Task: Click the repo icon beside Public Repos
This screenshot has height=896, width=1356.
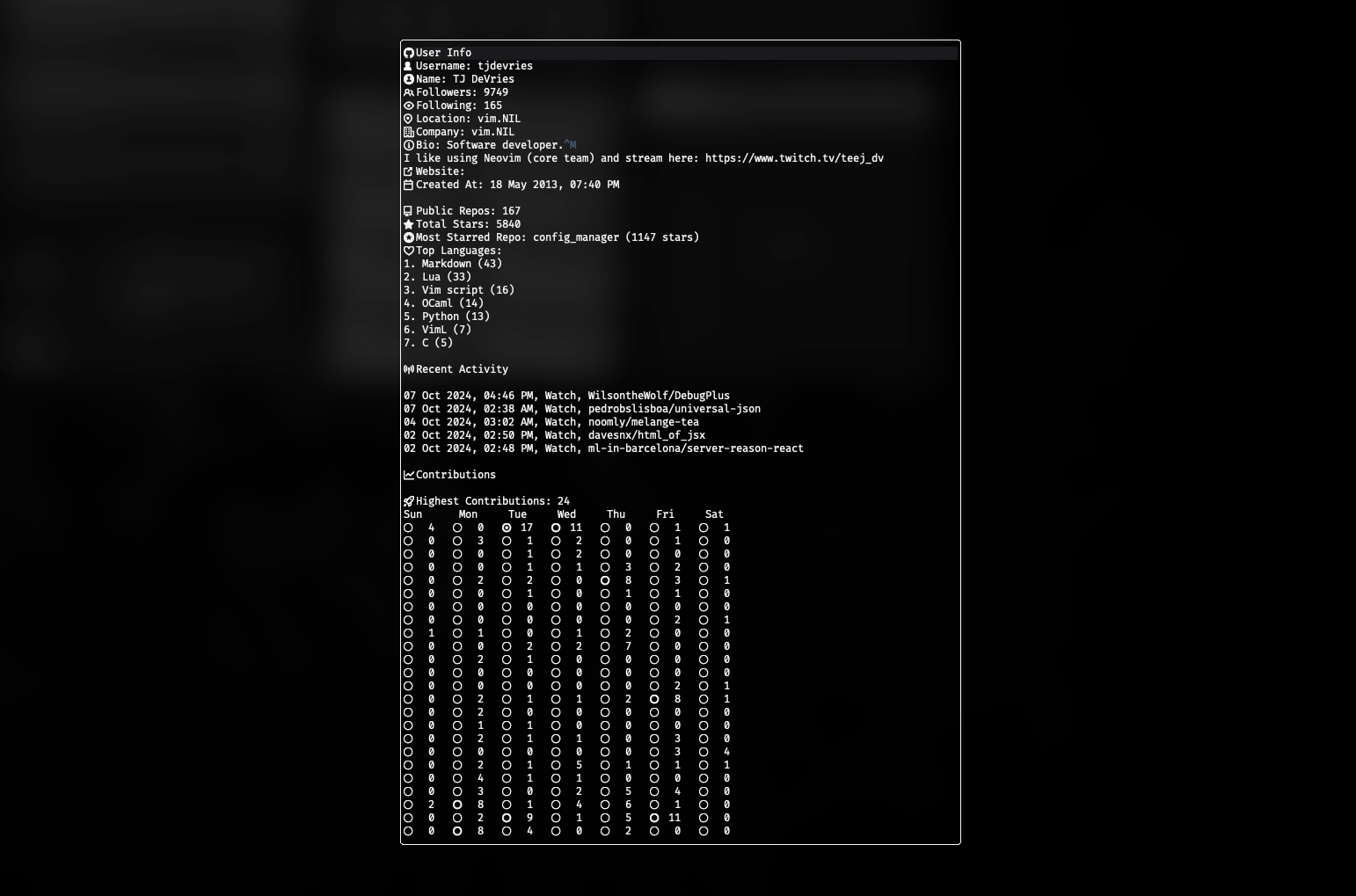Action: tap(408, 211)
